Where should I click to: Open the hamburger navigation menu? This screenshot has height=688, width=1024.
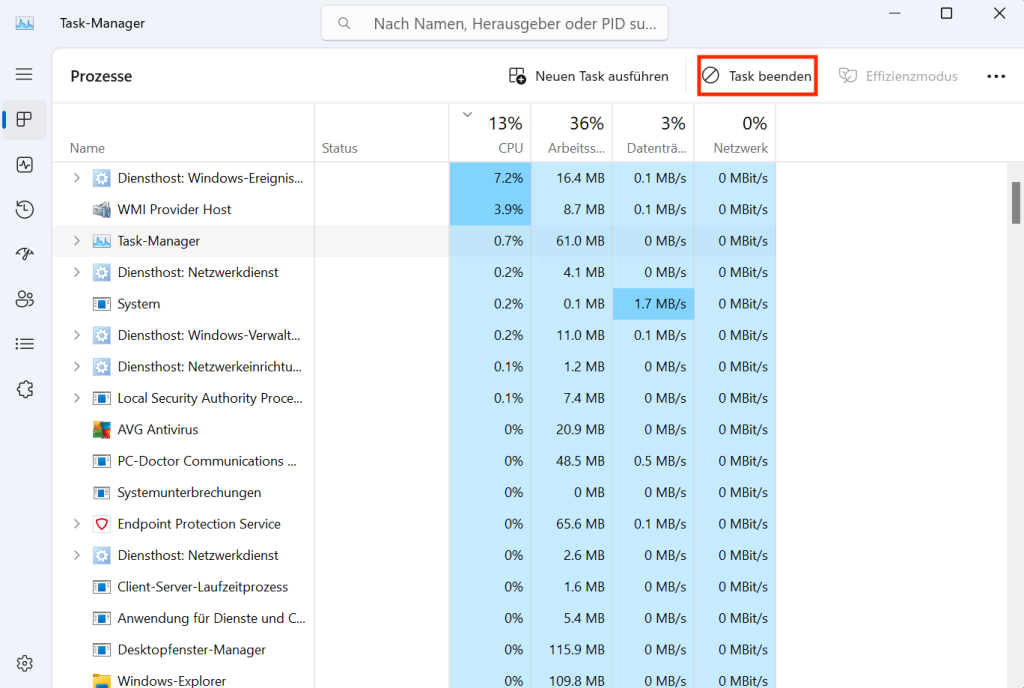point(25,75)
